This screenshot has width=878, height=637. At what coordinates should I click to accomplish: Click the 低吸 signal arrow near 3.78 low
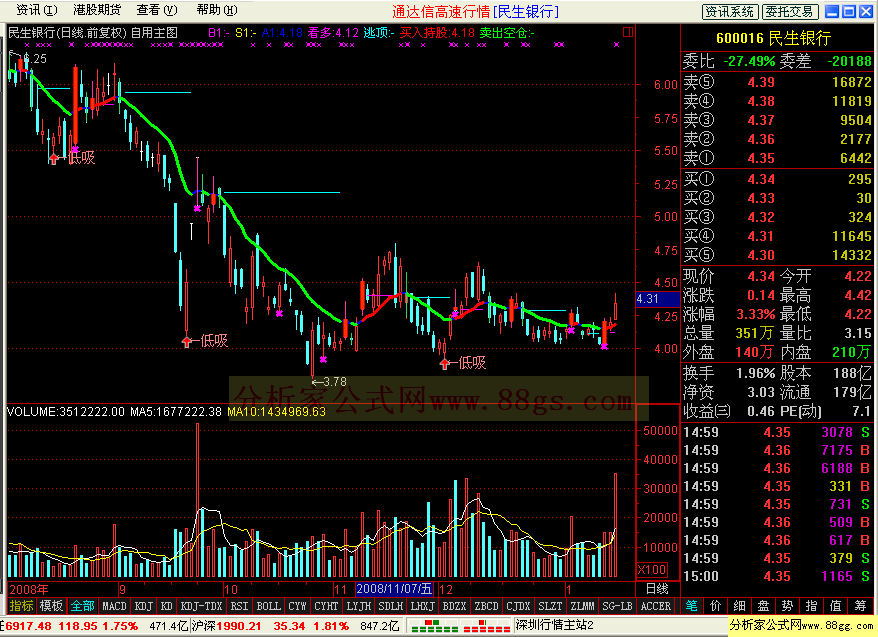click(445, 364)
